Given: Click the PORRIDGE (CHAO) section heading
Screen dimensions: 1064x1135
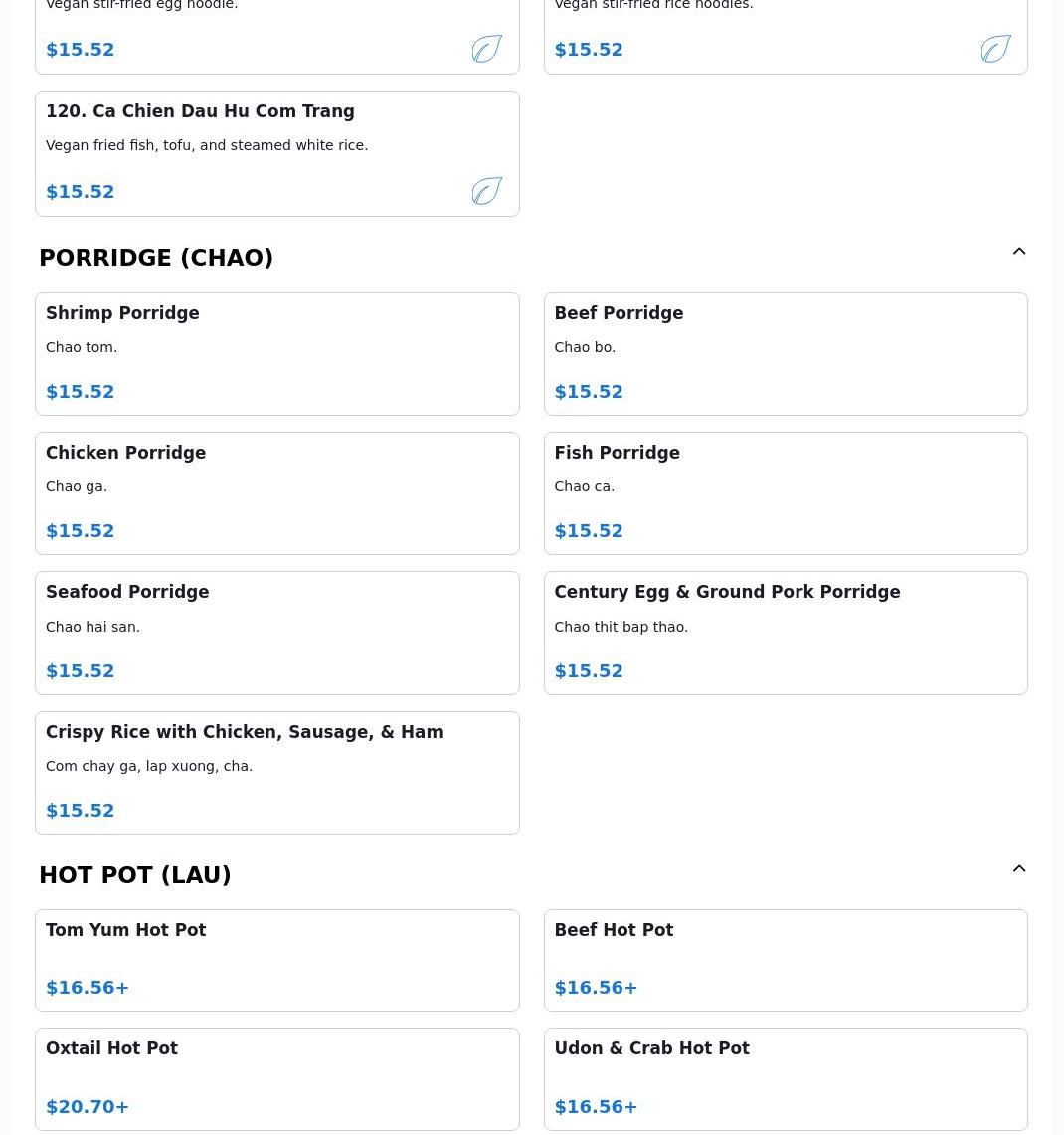Looking at the screenshot, I should [156, 258].
